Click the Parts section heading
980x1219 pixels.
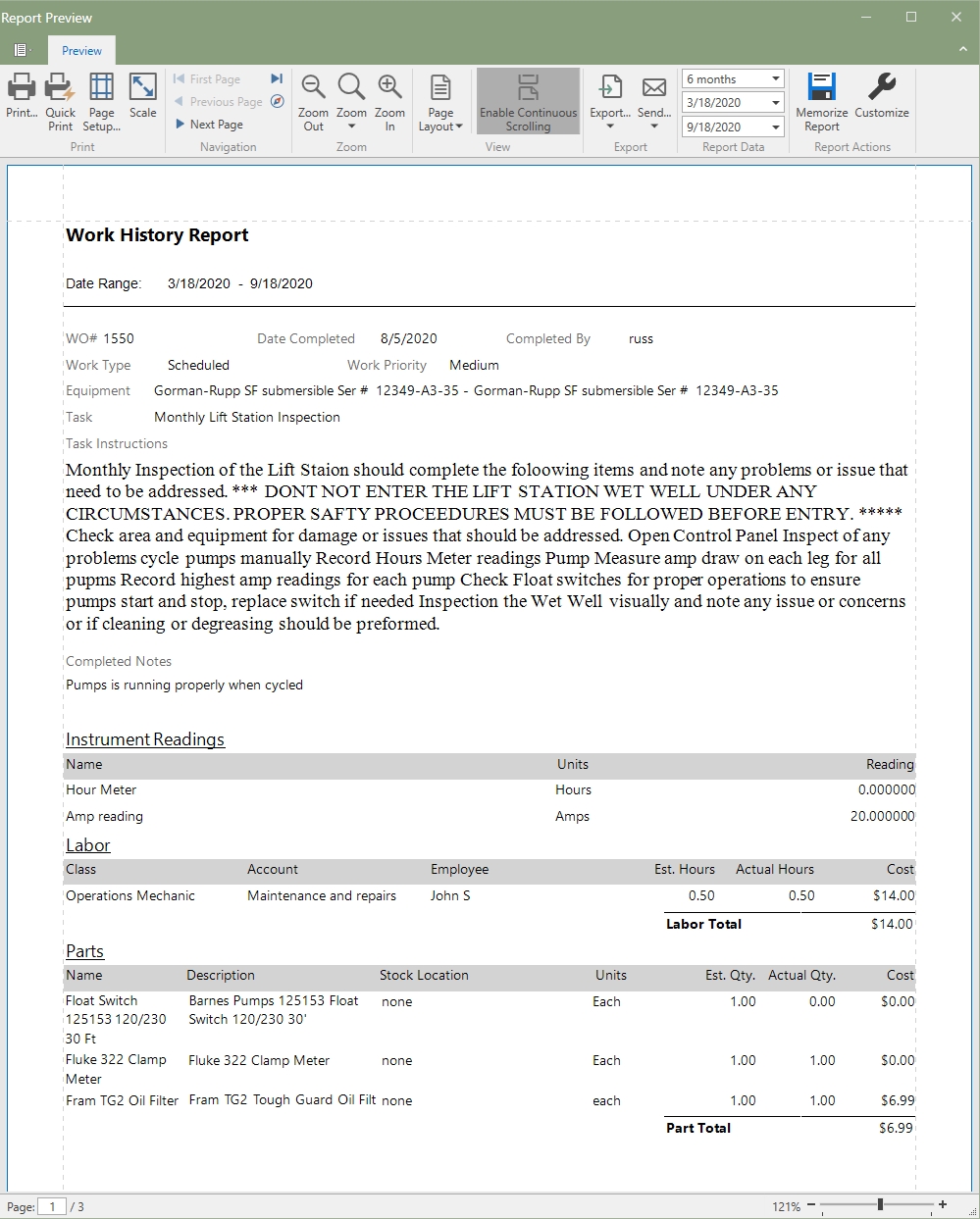point(84,951)
